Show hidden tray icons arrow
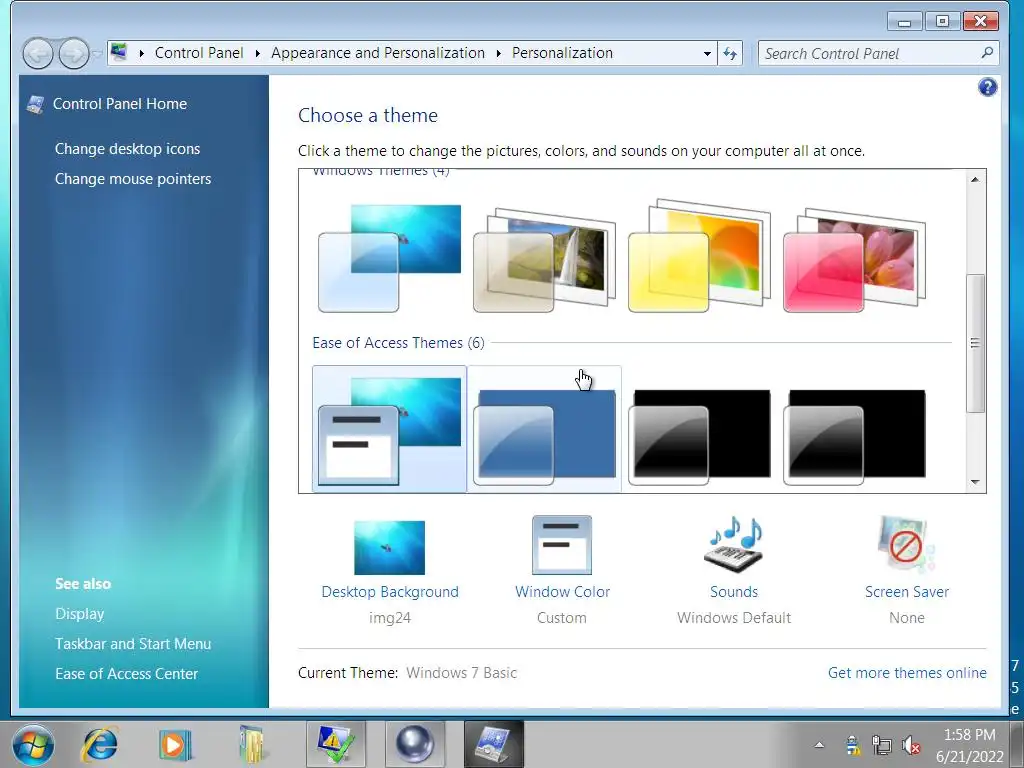The image size is (1024, 768). pyautogui.click(x=819, y=745)
